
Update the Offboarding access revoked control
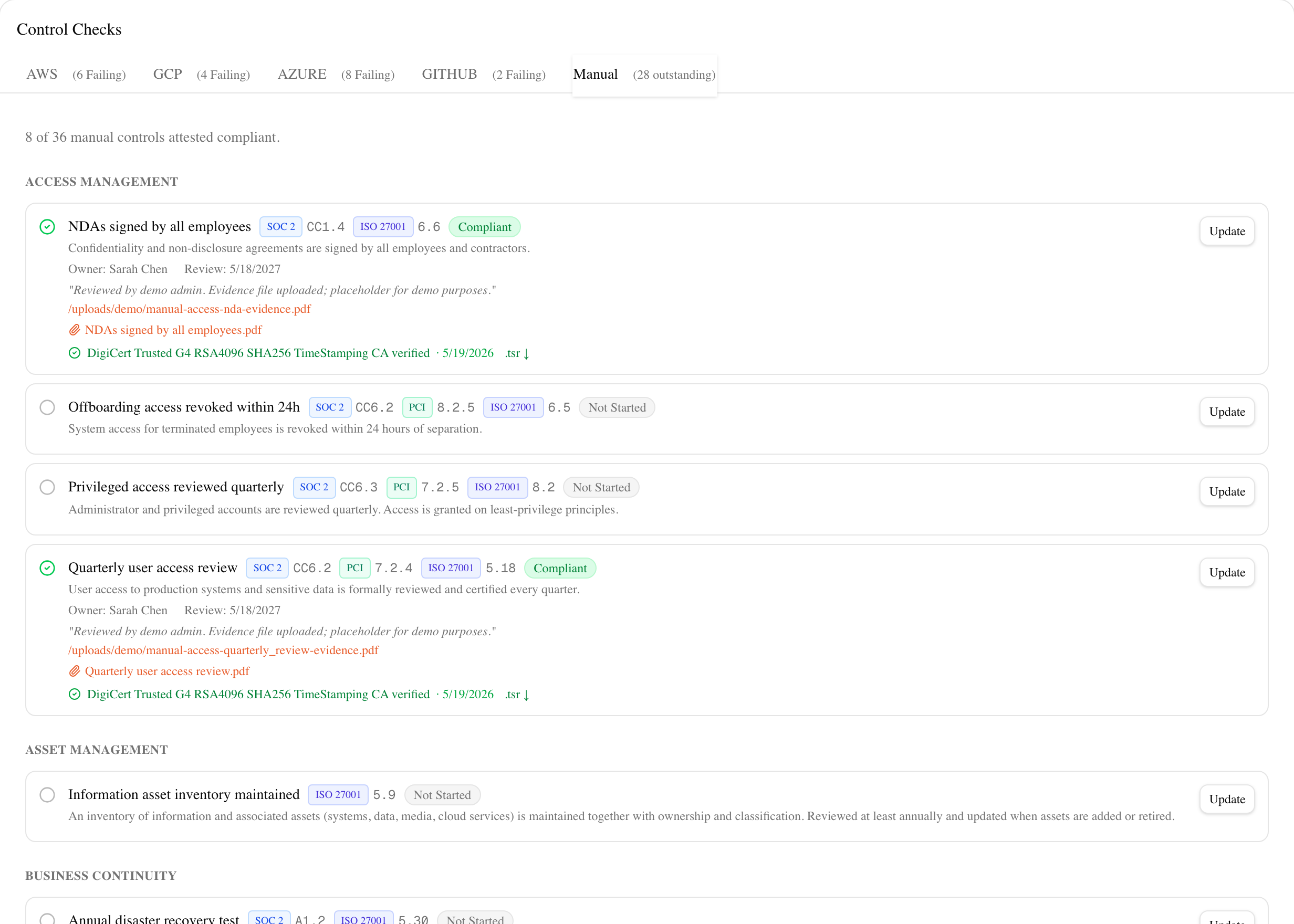(1227, 412)
